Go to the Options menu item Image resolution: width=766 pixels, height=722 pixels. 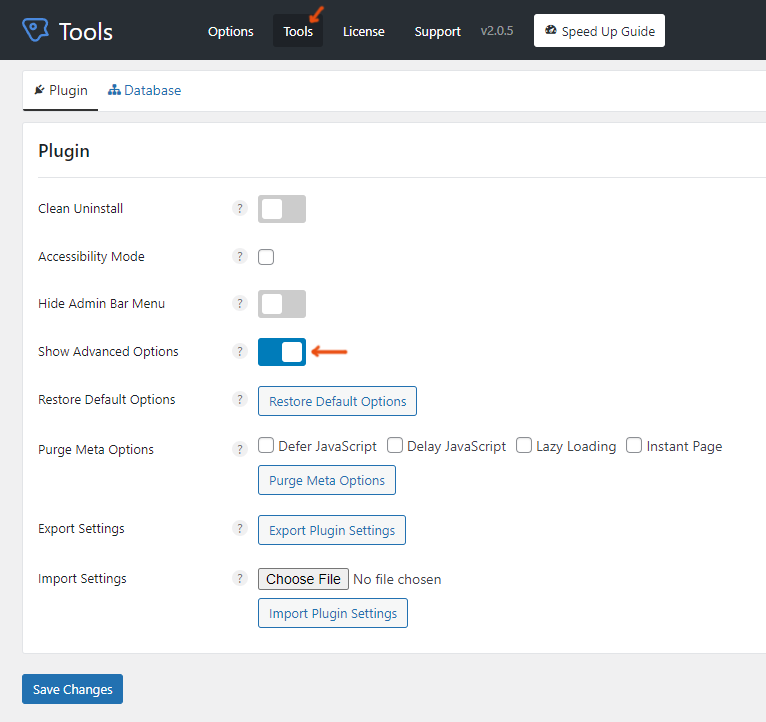point(231,31)
